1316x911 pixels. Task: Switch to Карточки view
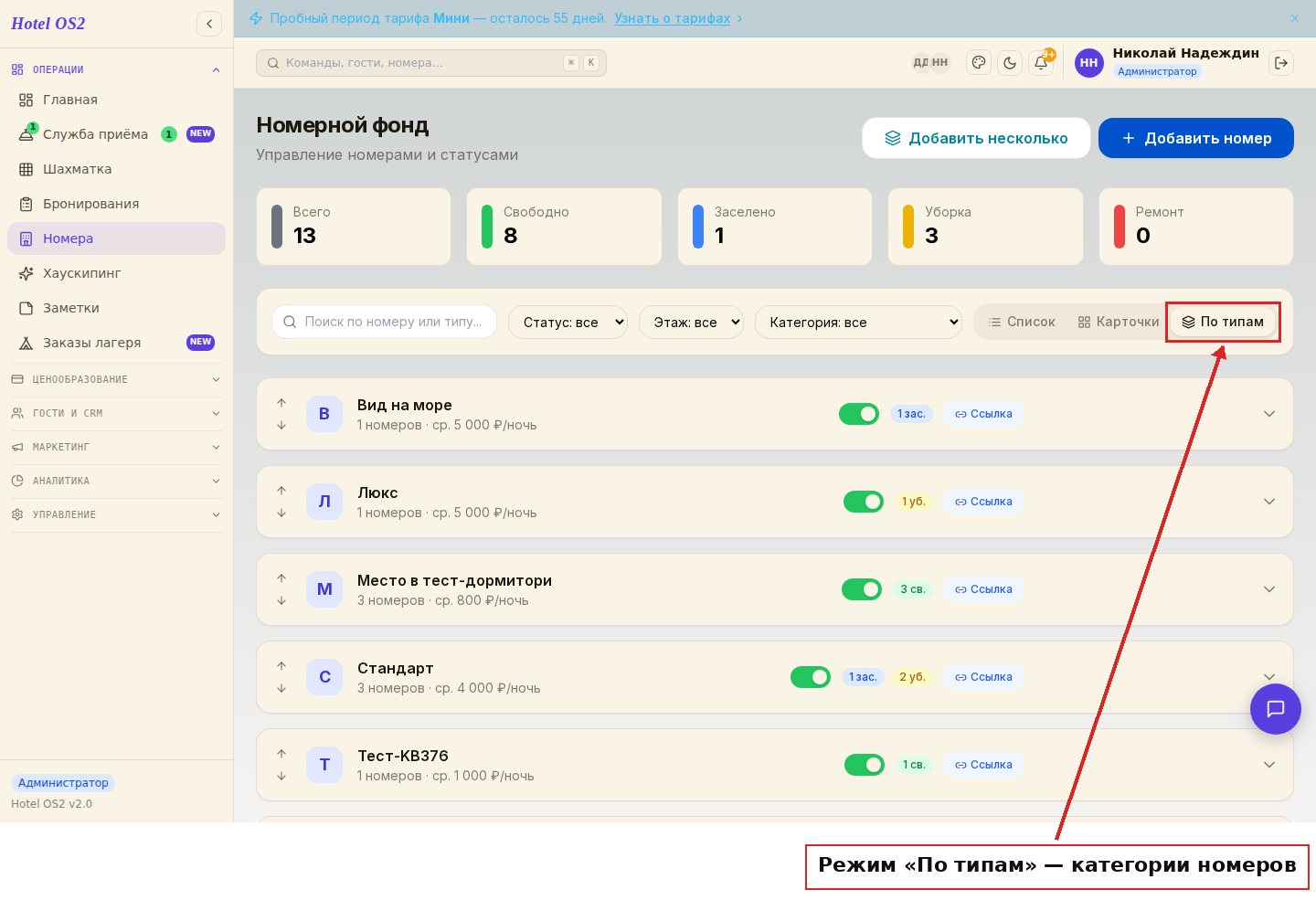pos(1119,322)
